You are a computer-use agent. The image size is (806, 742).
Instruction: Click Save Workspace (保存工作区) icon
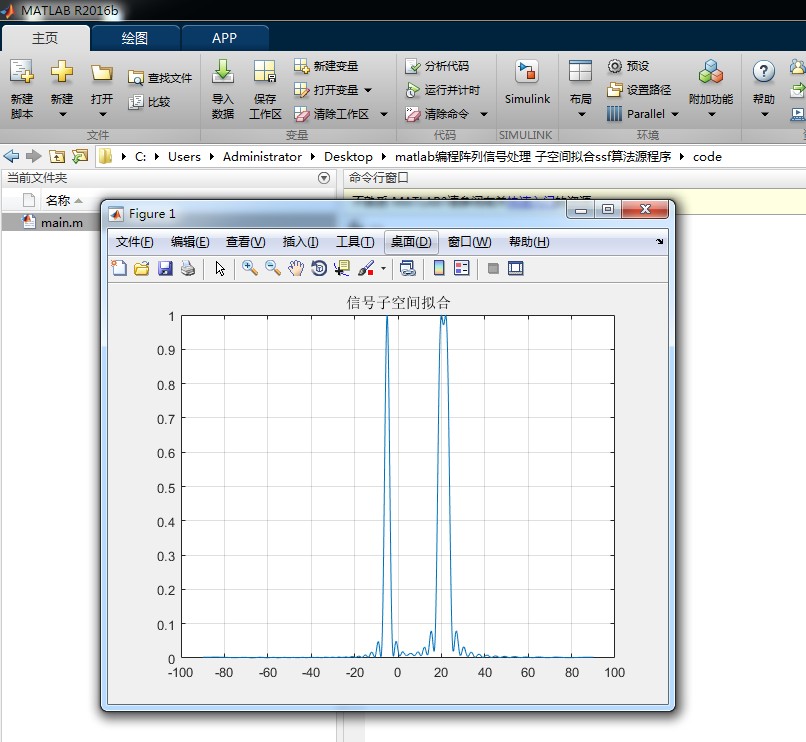click(265, 72)
